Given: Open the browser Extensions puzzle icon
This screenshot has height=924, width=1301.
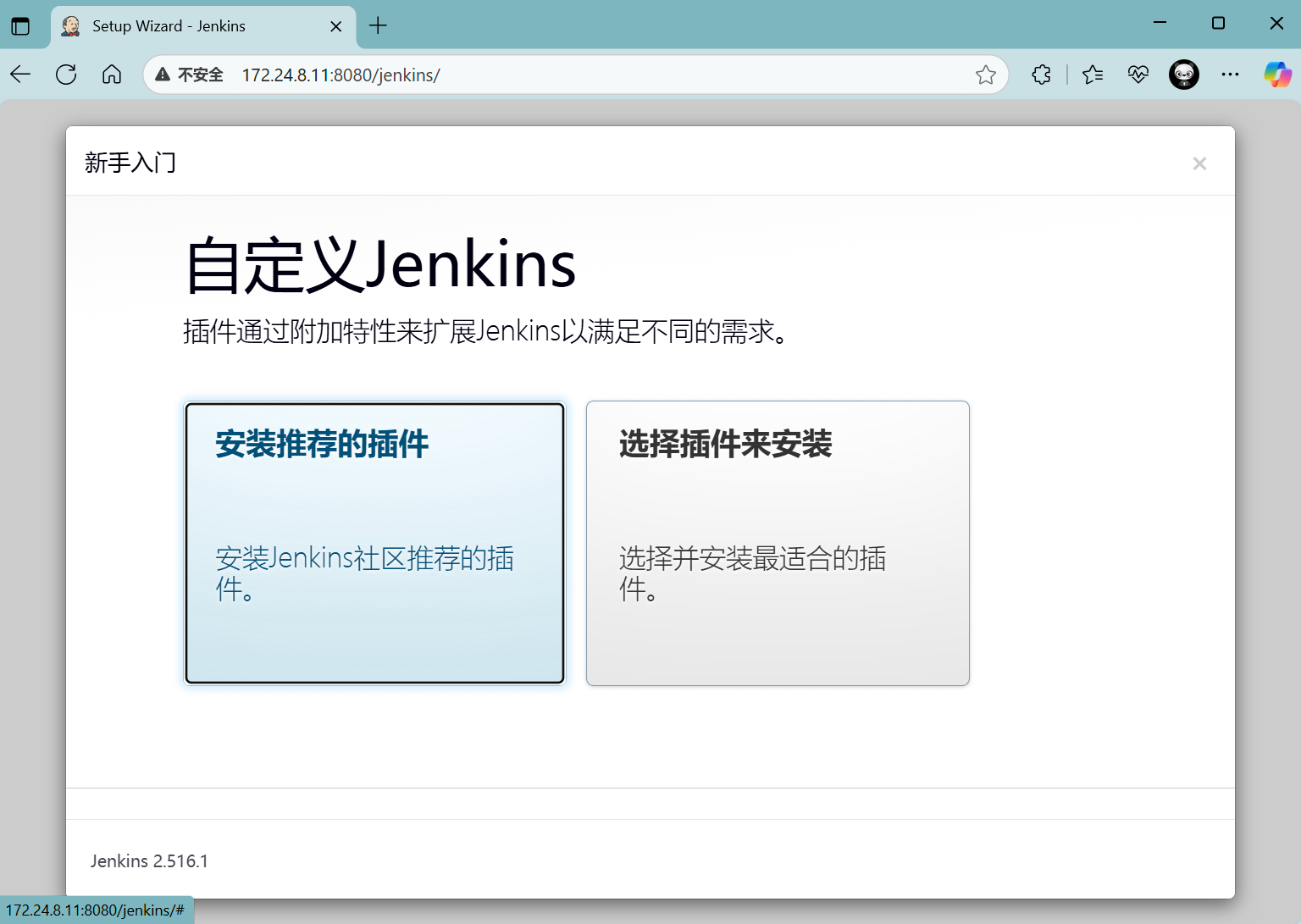Looking at the screenshot, I should point(1041,75).
